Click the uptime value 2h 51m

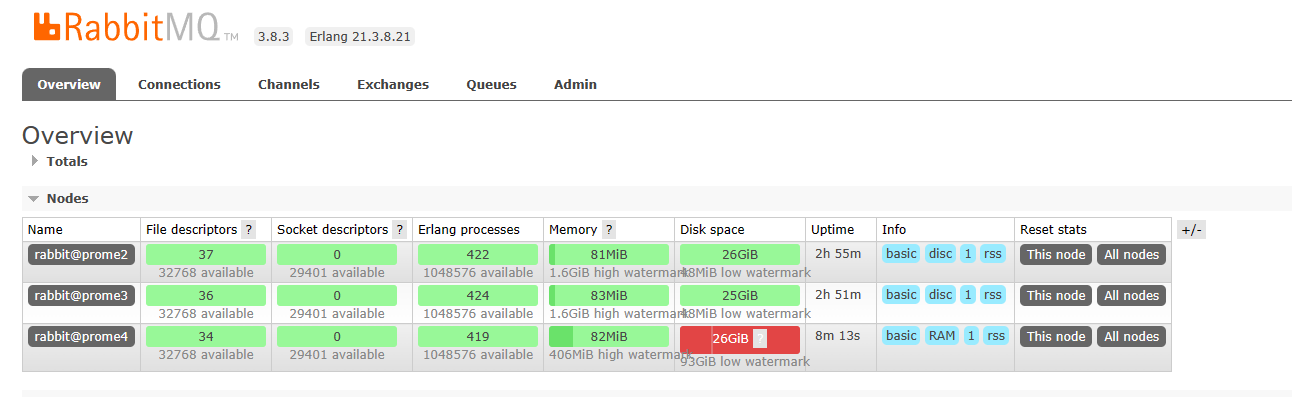pos(838,294)
